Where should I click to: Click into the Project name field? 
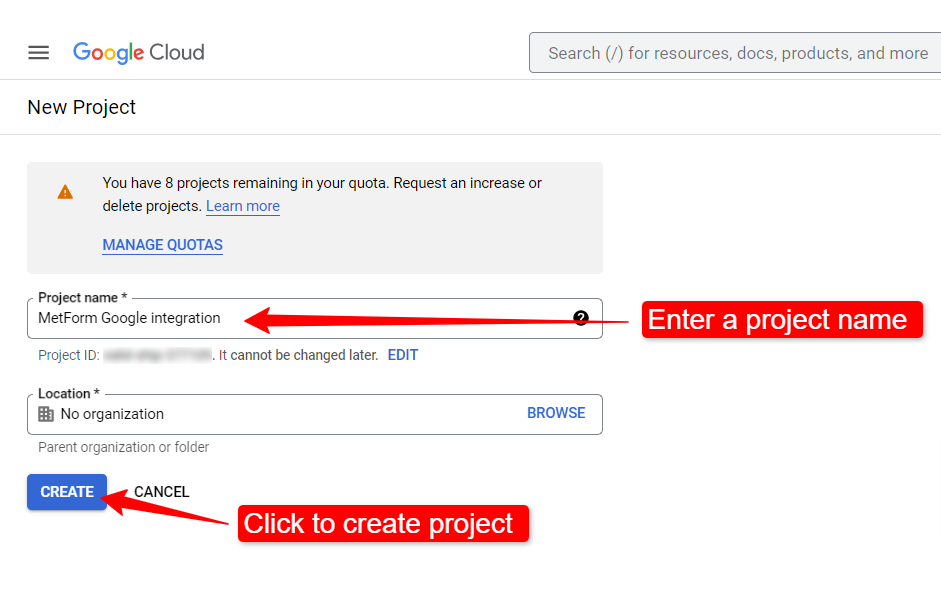tap(314, 319)
